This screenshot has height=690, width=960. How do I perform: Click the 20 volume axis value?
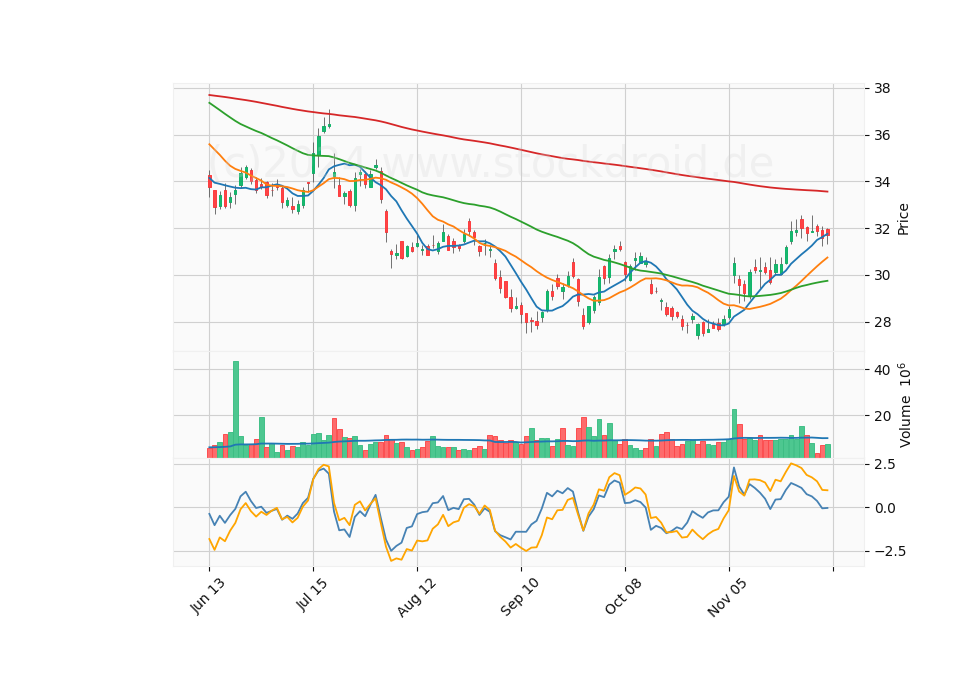point(882,416)
